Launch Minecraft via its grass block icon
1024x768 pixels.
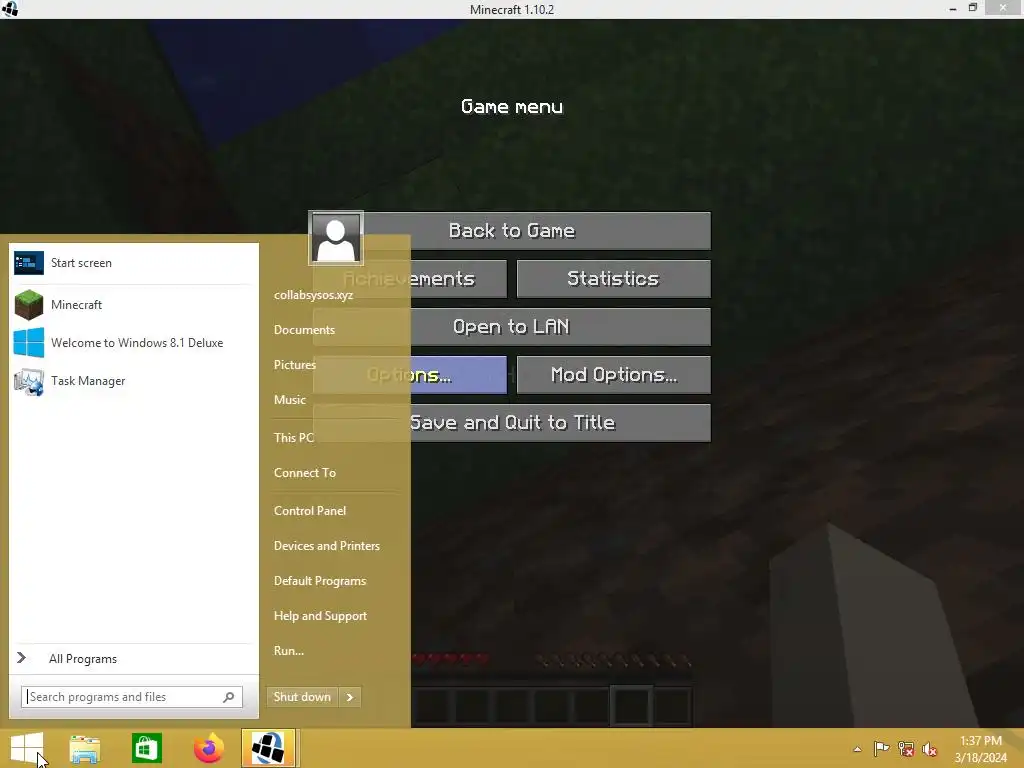point(29,304)
